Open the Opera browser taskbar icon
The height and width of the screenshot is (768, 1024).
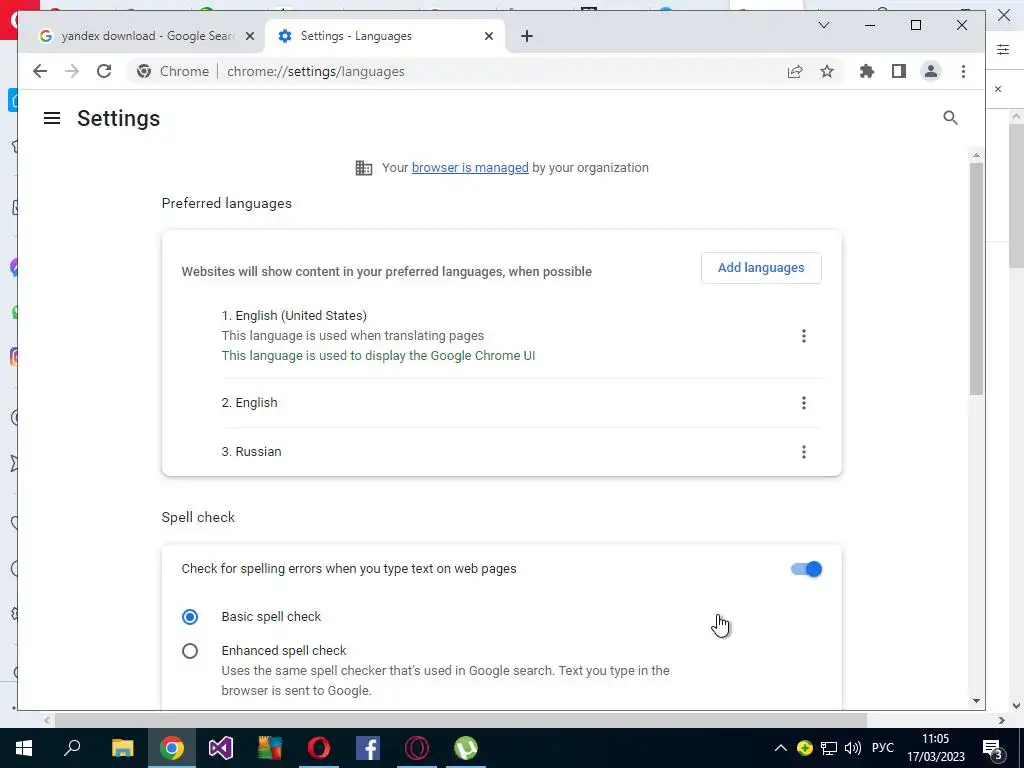319,748
